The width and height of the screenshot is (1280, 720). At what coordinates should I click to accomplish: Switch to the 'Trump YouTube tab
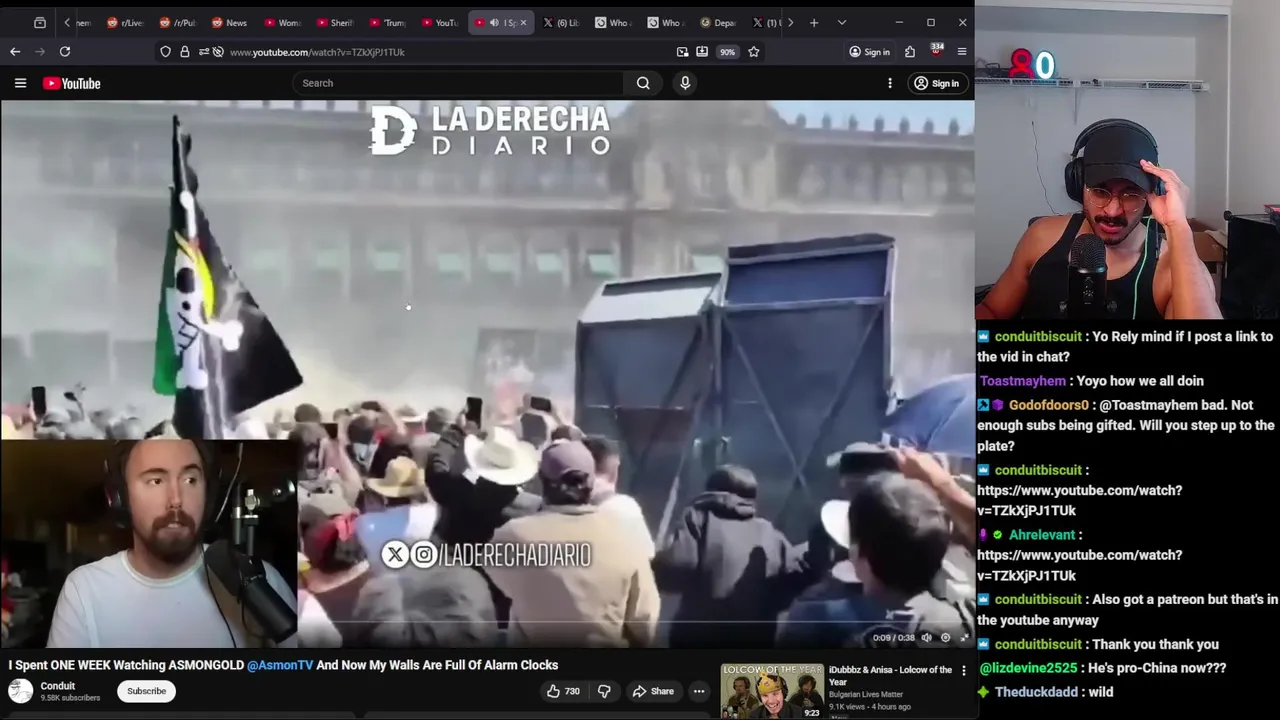click(388, 22)
